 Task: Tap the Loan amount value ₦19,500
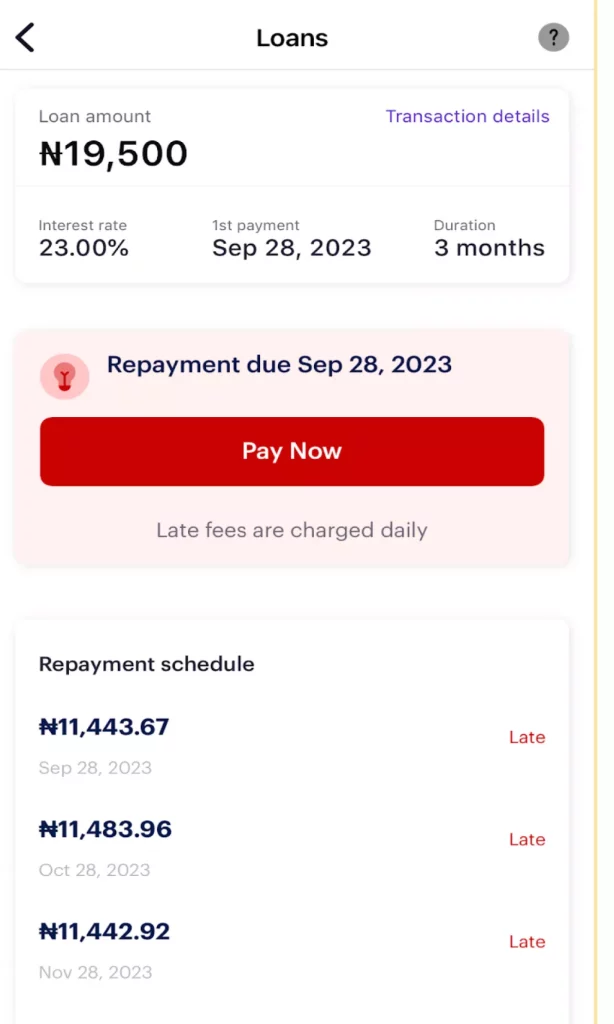click(x=112, y=153)
